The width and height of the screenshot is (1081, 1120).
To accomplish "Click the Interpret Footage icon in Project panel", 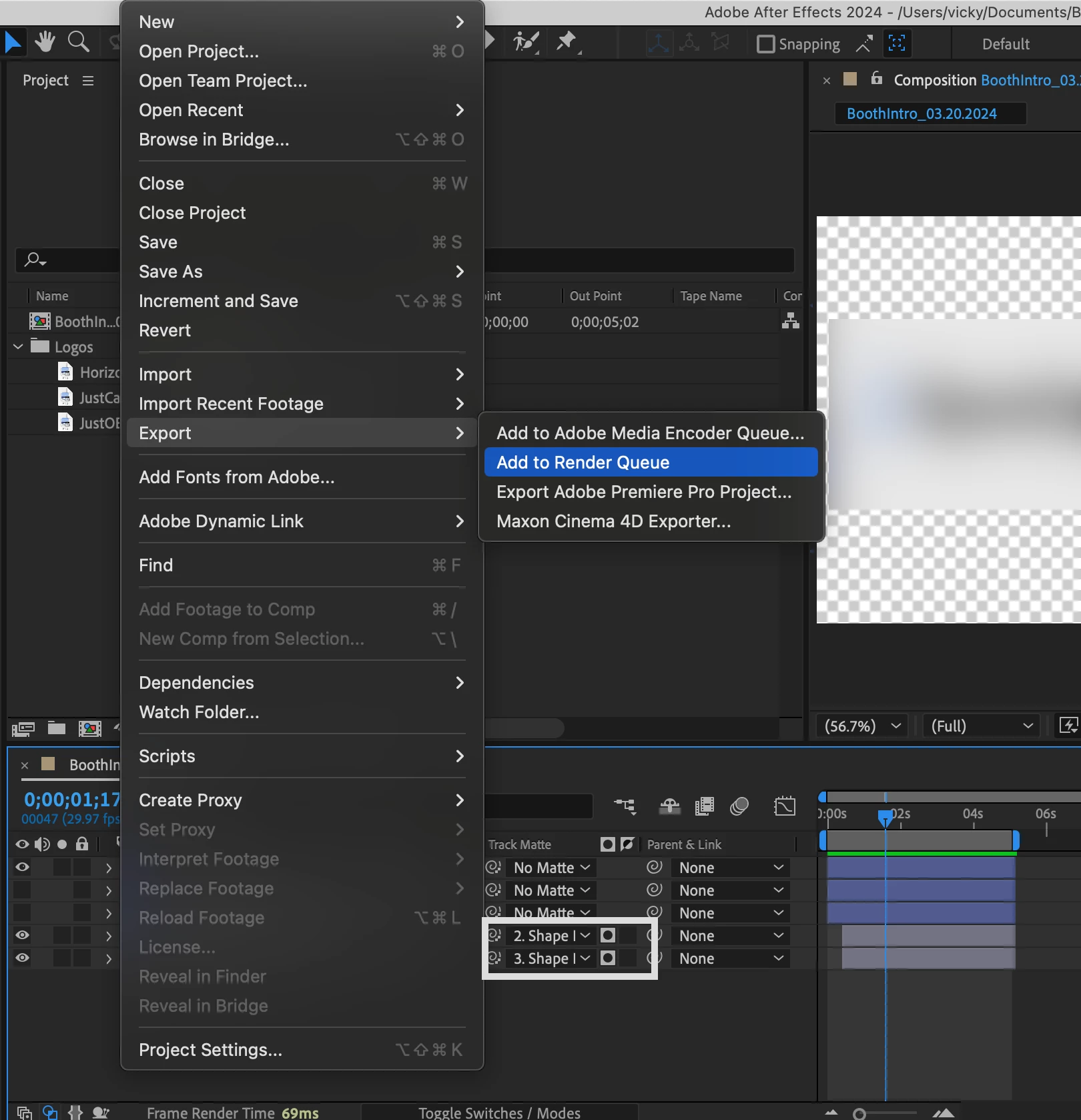I will (23, 729).
